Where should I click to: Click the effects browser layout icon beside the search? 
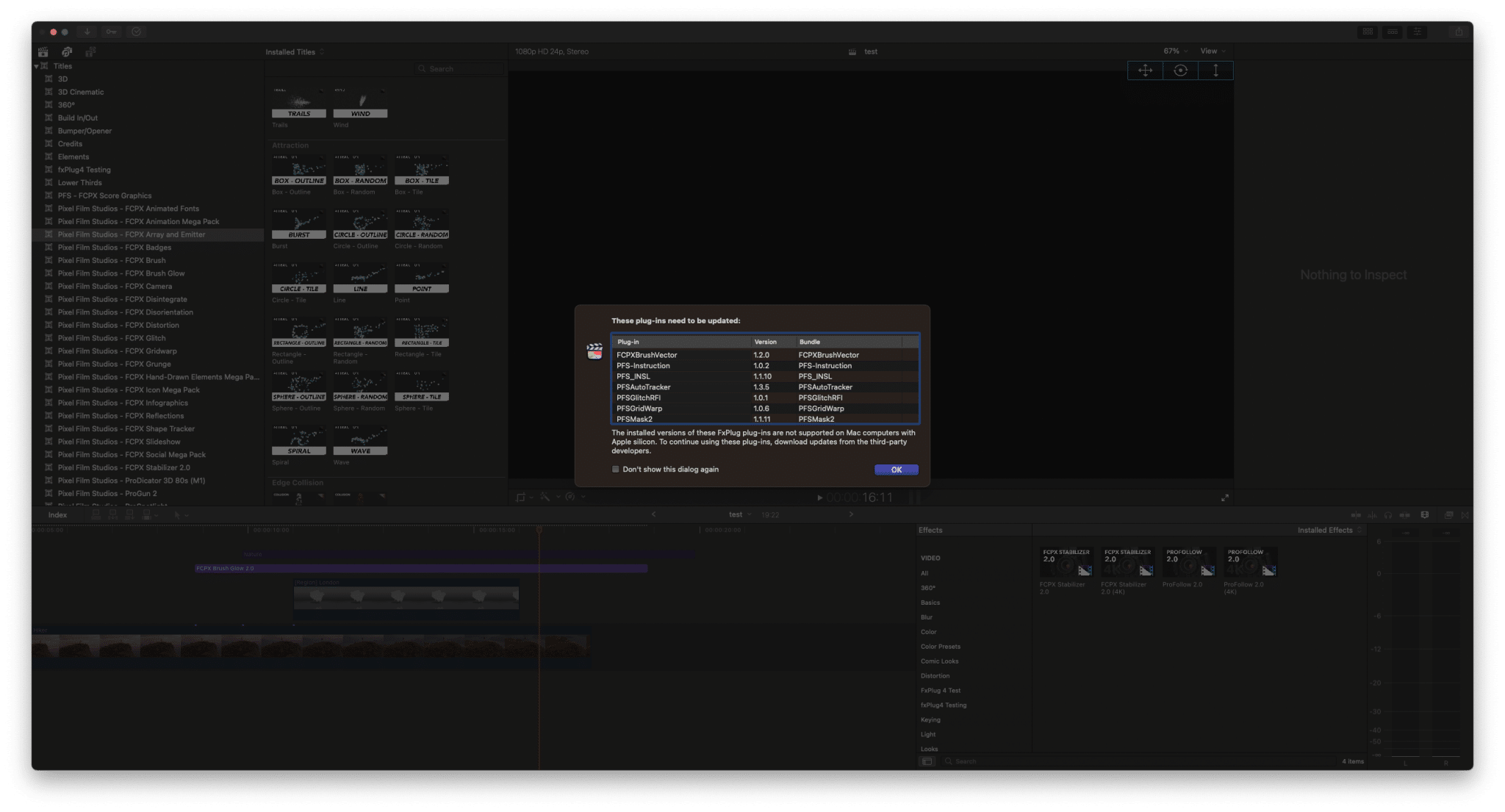(927, 761)
